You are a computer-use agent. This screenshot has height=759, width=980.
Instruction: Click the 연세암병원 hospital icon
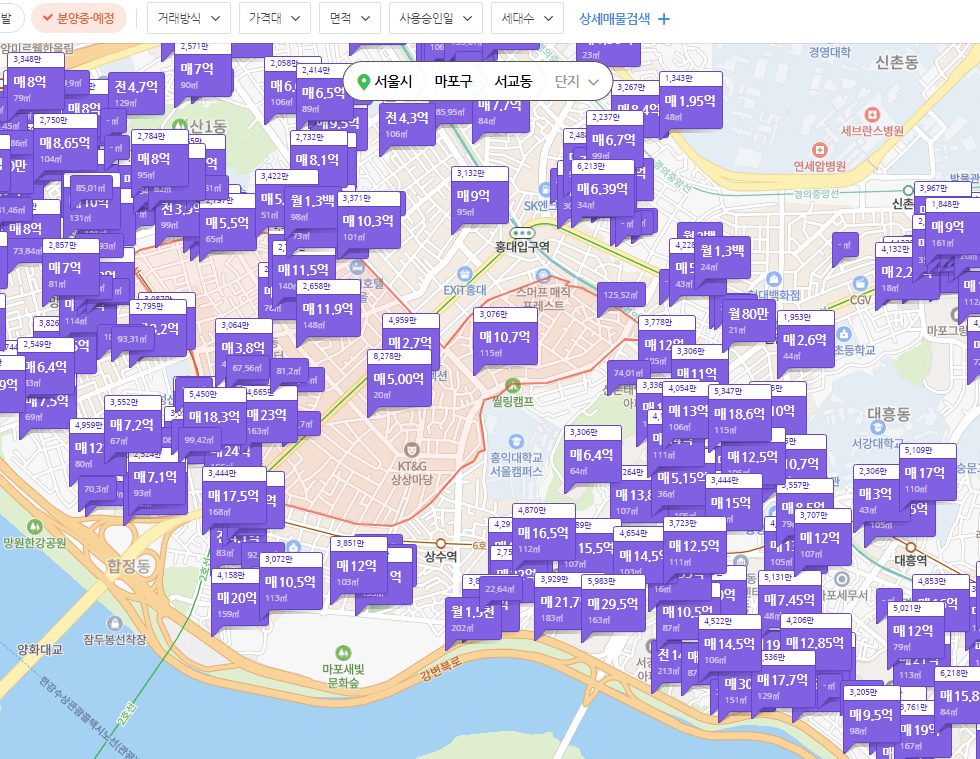pyautogui.click(x=819, y=150)
